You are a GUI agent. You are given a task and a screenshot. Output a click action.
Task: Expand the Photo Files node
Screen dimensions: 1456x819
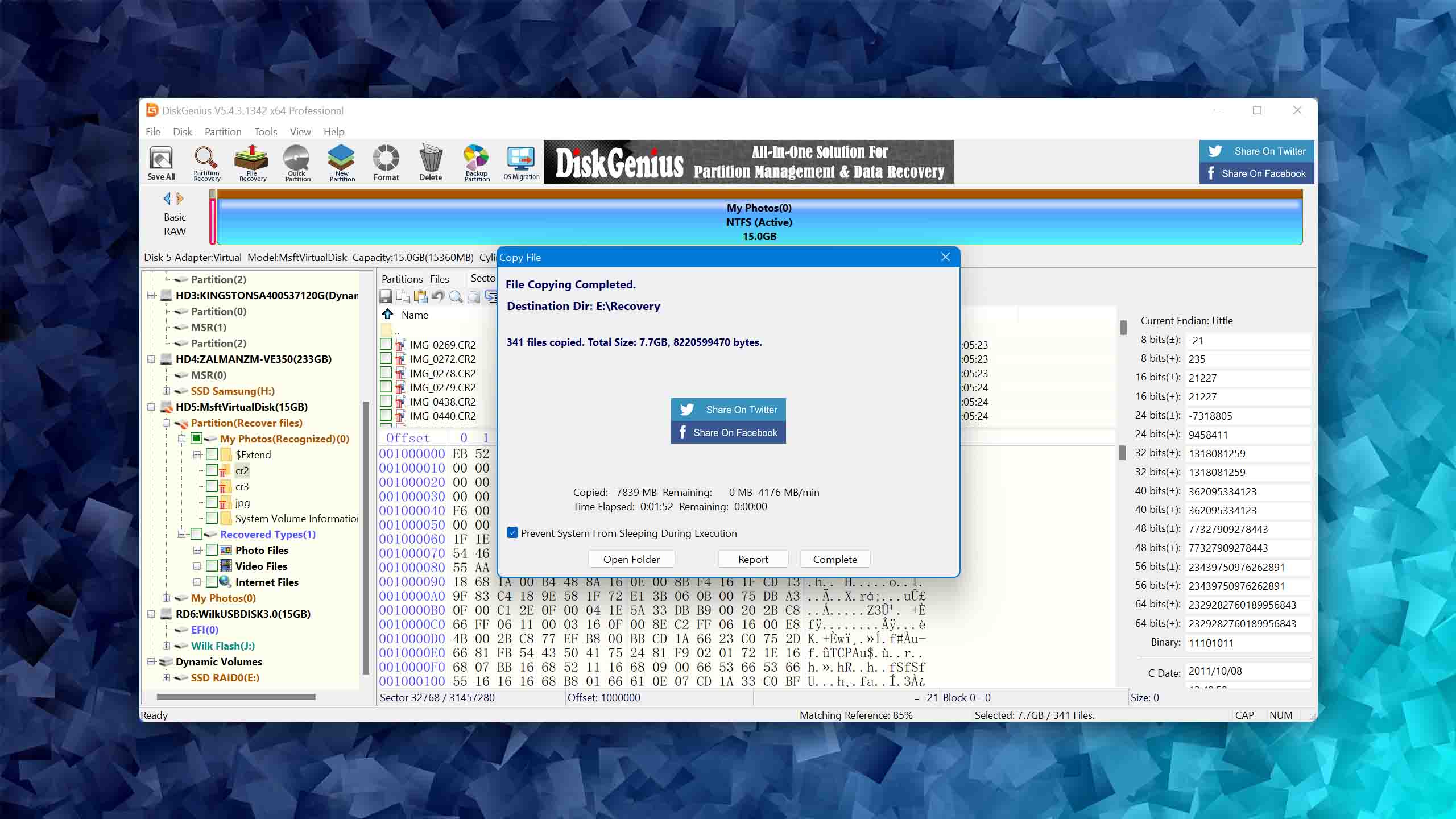click(x=197, y=550)
